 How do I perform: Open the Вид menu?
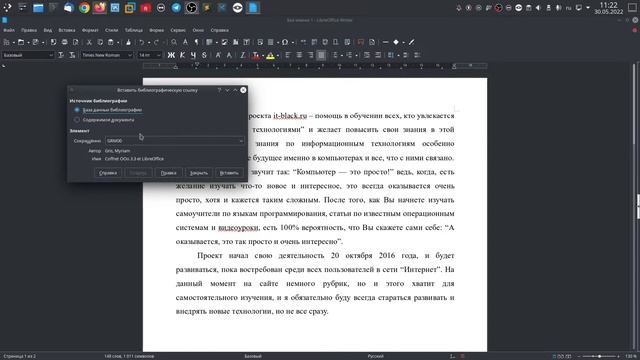[48, 30]
